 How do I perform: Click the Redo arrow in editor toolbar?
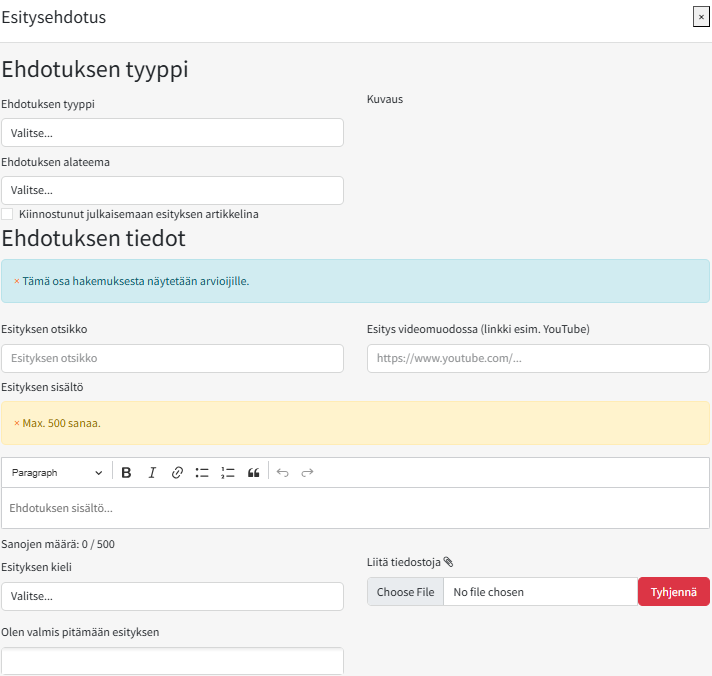coord(307,473)
